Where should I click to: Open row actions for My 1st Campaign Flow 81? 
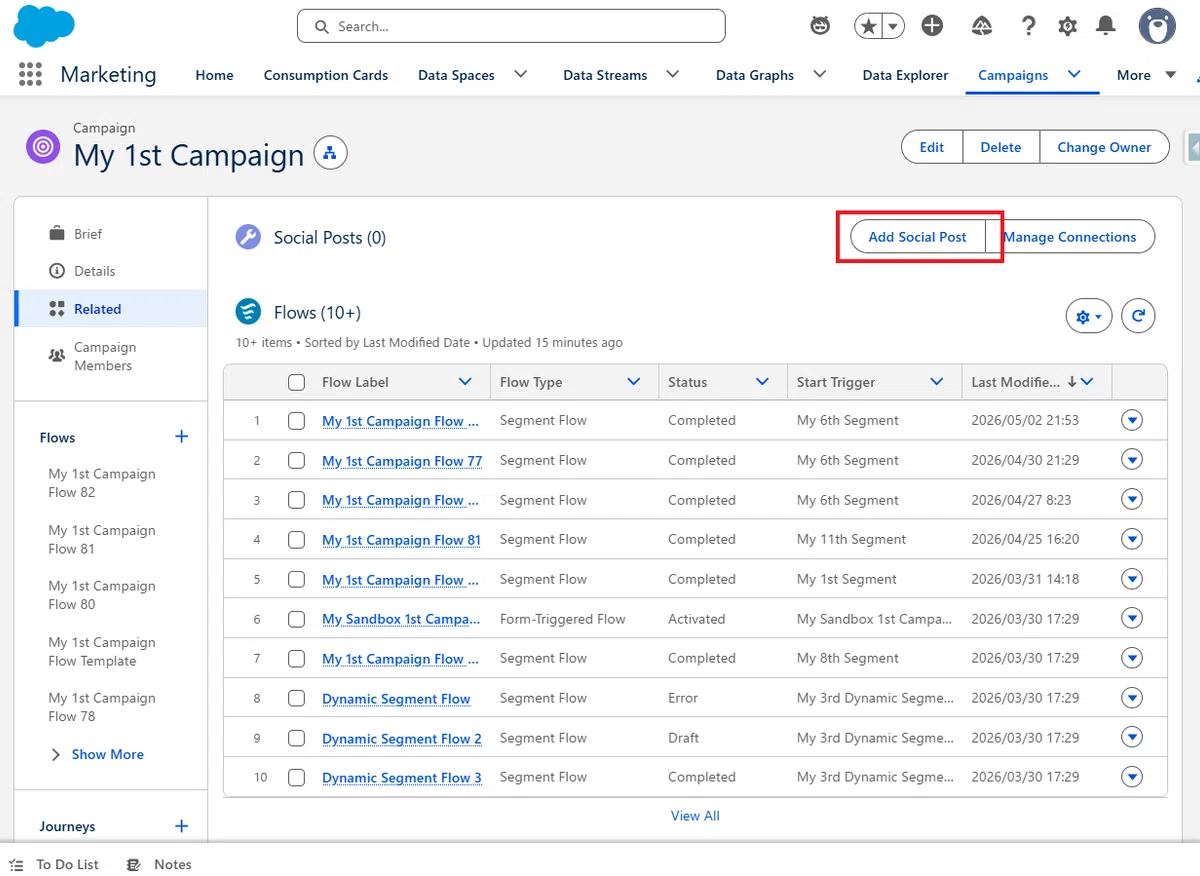coord(1132,539)
